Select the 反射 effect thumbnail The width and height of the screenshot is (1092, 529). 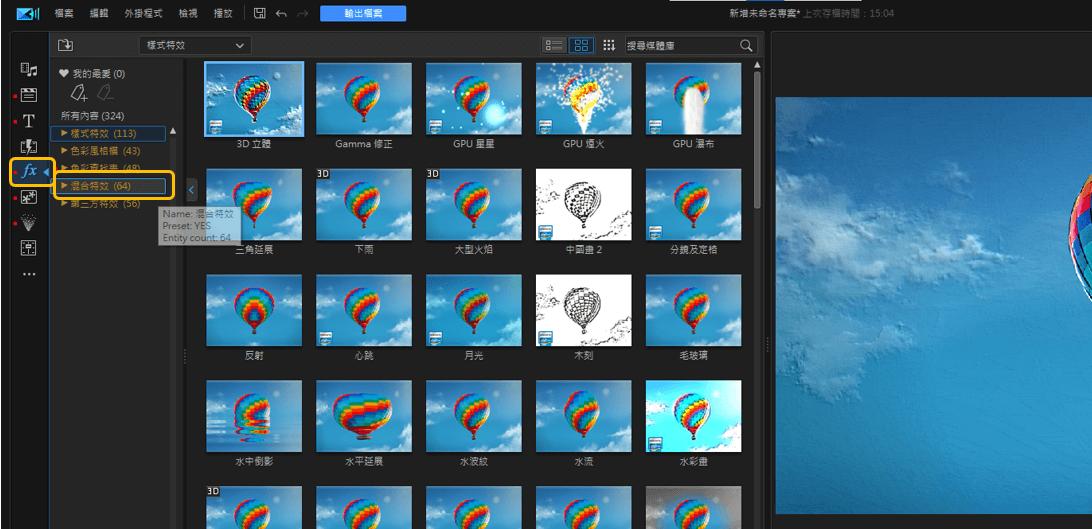pyautogui.click(x=254, y=310)
